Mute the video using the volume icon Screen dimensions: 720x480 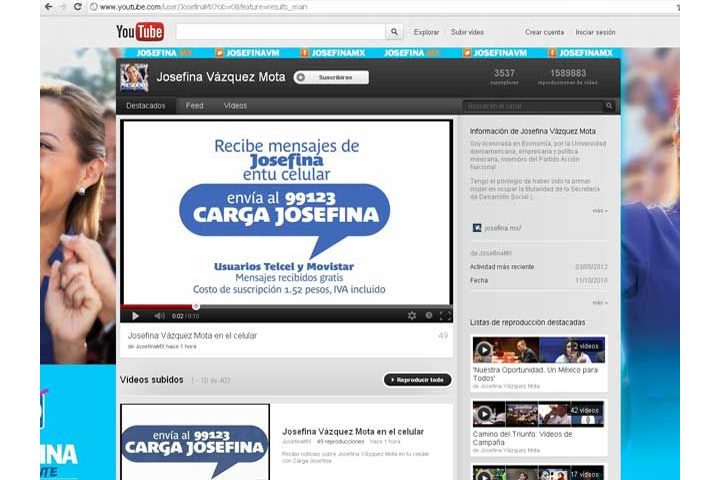click(x=159, y=316)
